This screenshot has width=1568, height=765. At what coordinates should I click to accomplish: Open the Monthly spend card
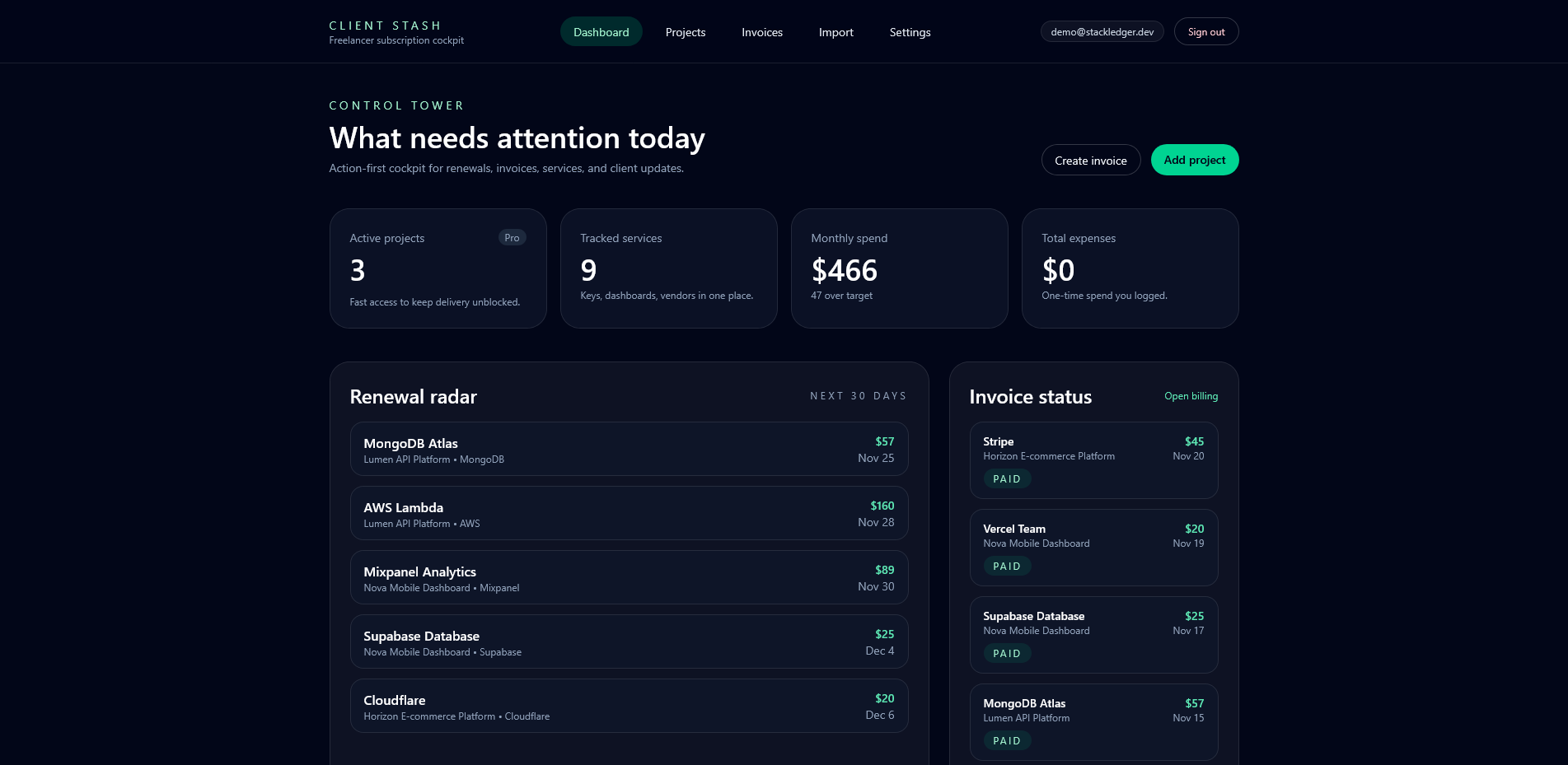(900, 268)
